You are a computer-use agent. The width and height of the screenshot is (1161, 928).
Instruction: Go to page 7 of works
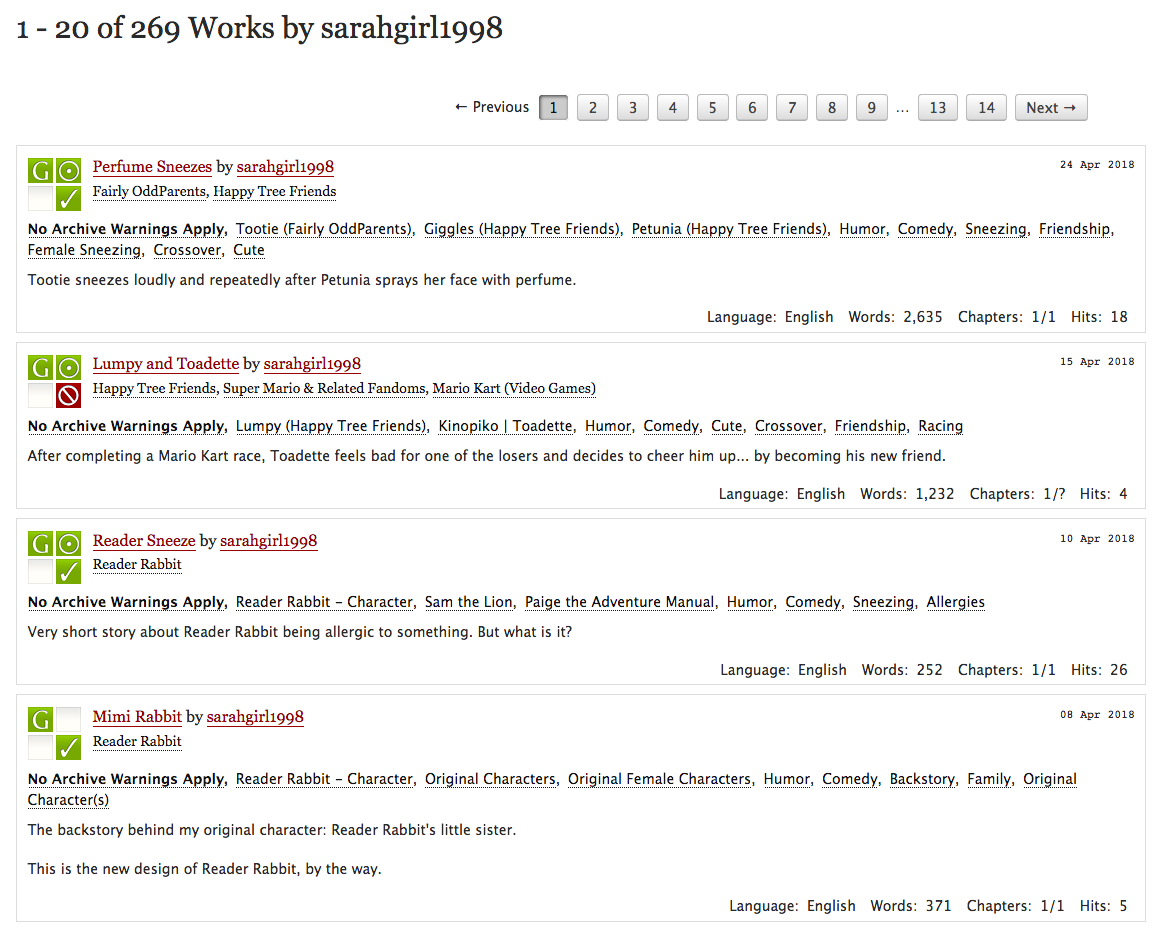[x=792, y=107]
